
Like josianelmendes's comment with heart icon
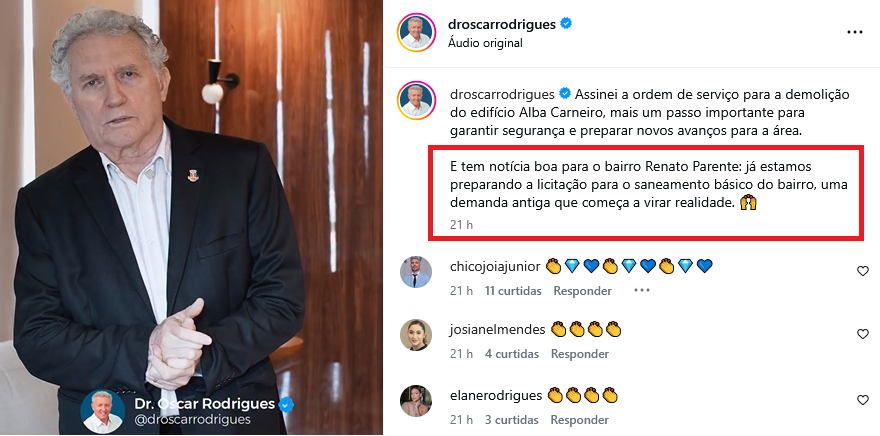(863, 334)
